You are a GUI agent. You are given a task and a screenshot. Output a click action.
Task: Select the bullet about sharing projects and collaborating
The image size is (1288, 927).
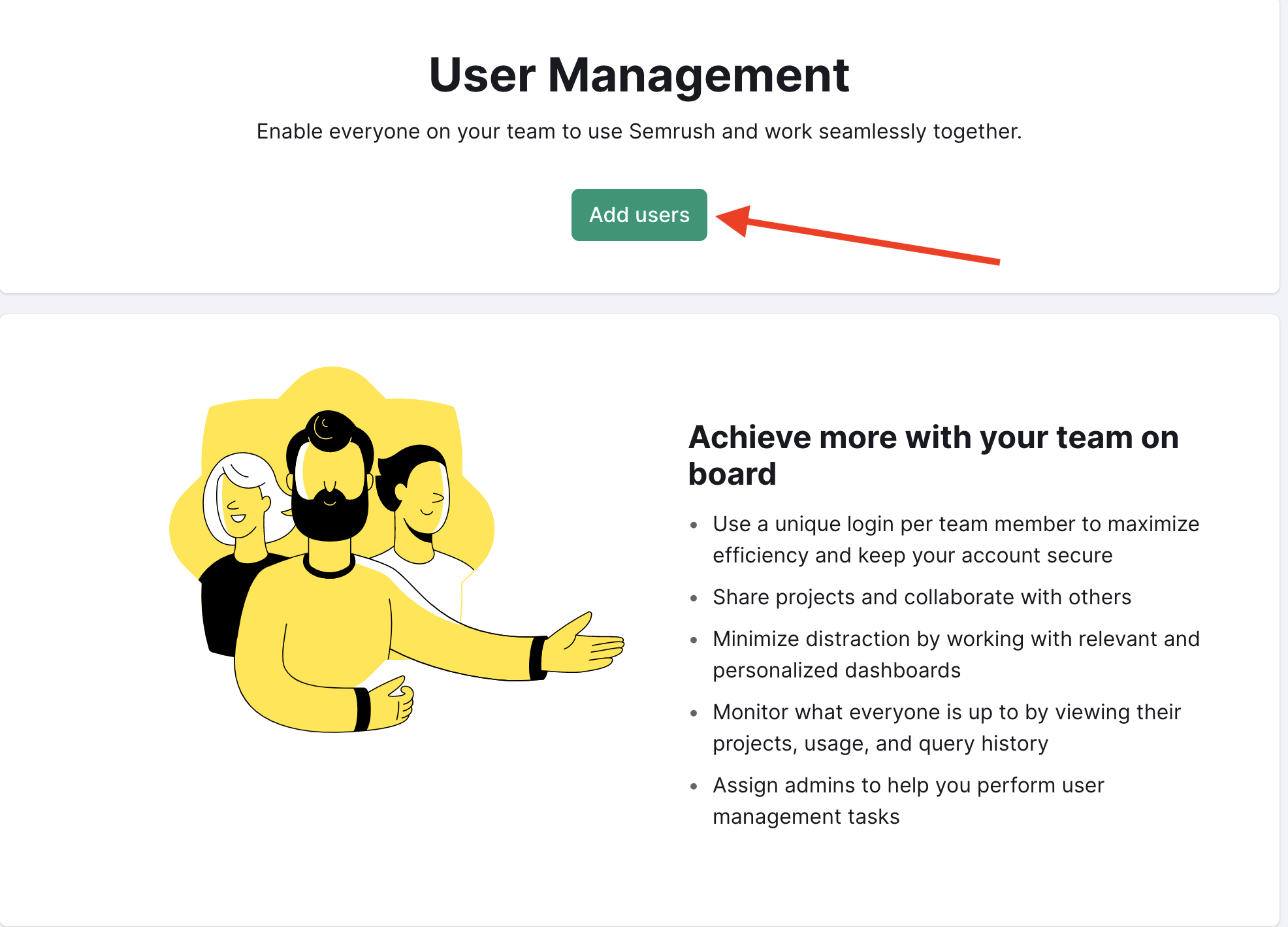pyautogui.click(x=922, y=596)
